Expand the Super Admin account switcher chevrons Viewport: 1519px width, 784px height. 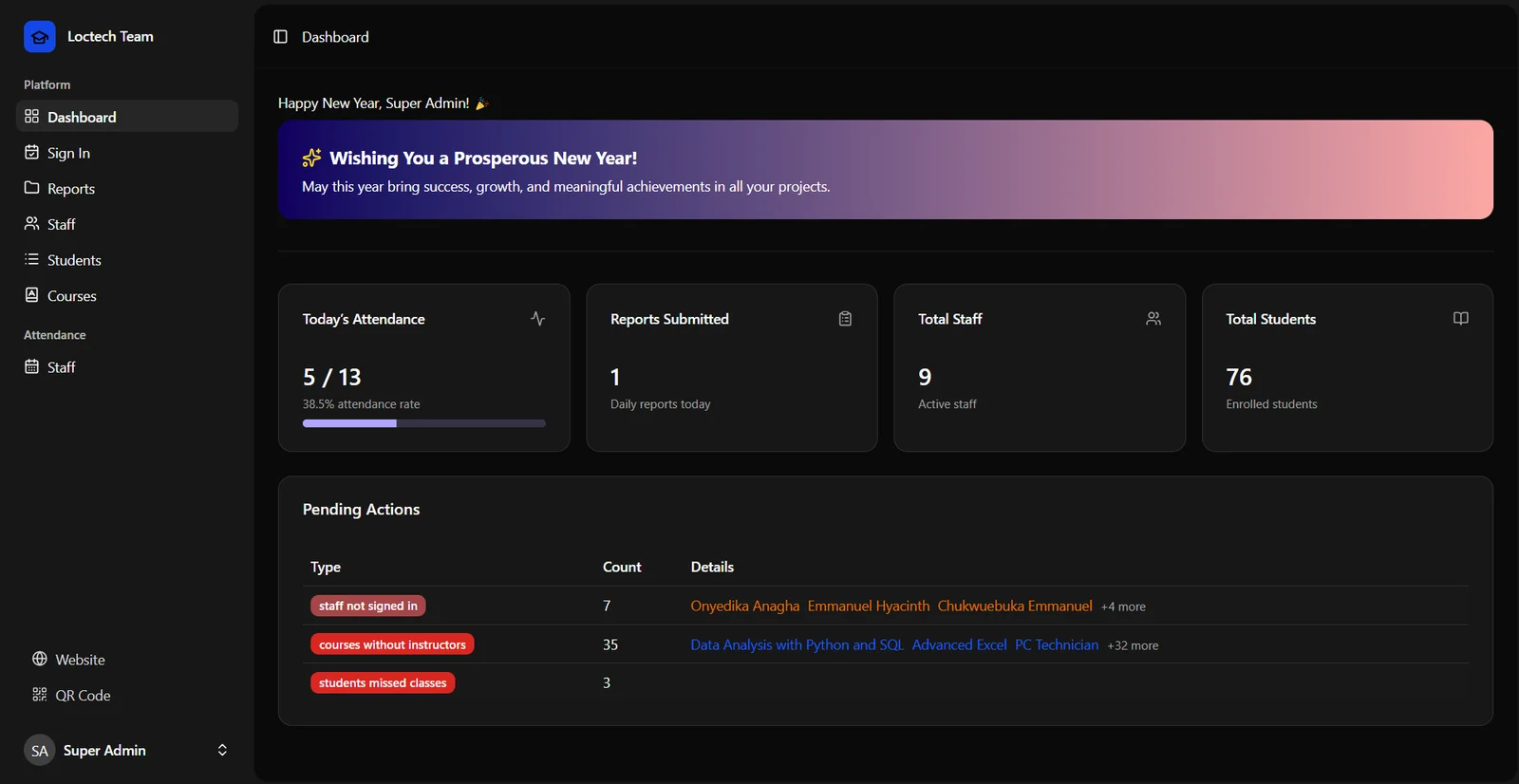coord(222,750)
